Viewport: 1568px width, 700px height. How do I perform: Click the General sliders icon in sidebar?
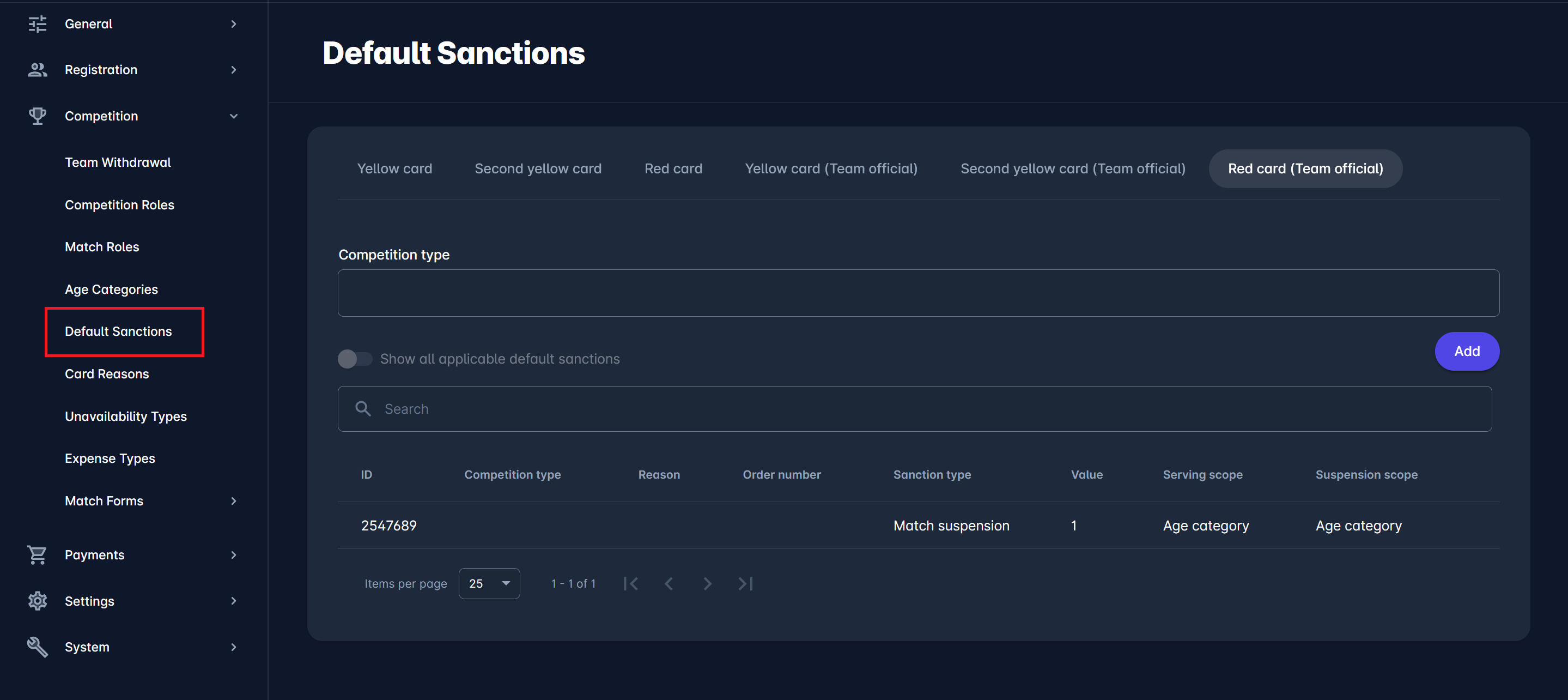[37, 24]
